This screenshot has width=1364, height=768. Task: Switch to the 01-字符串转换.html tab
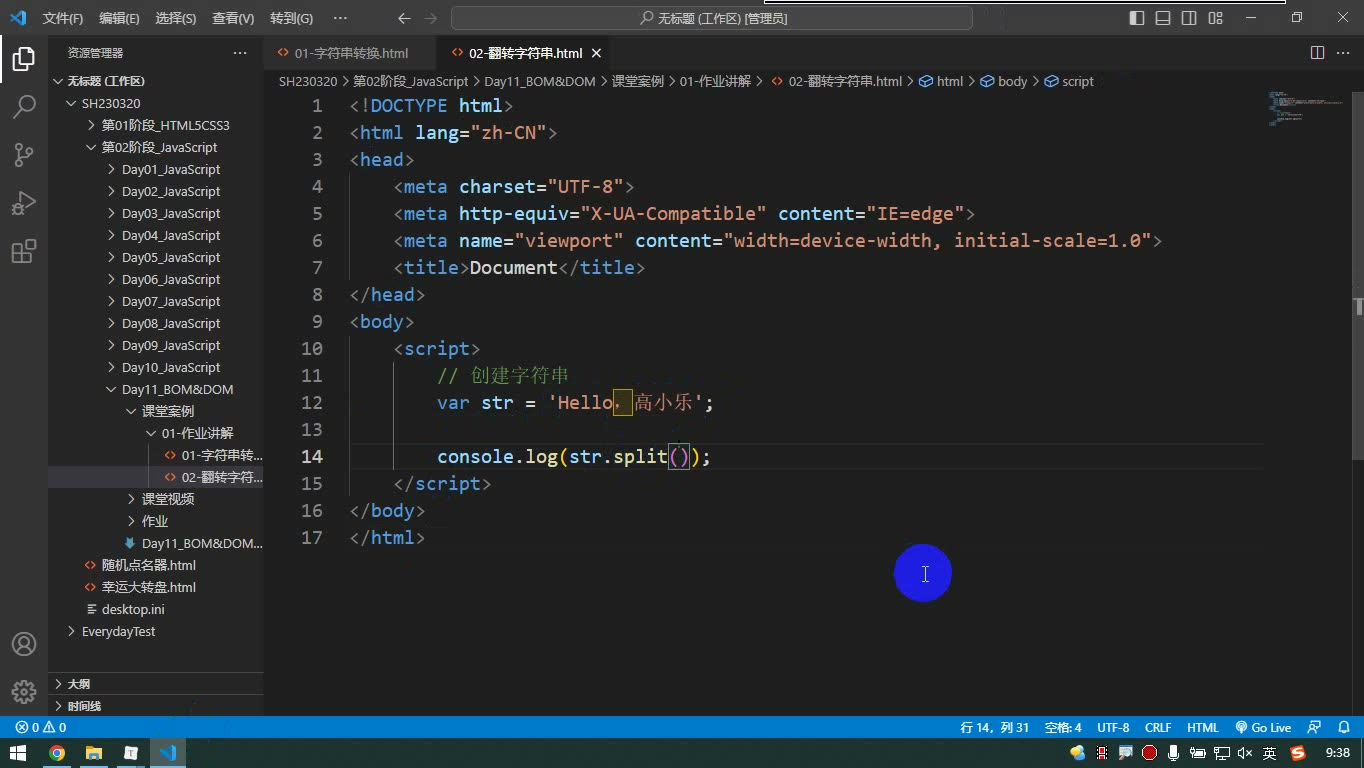tap(350, 53)
